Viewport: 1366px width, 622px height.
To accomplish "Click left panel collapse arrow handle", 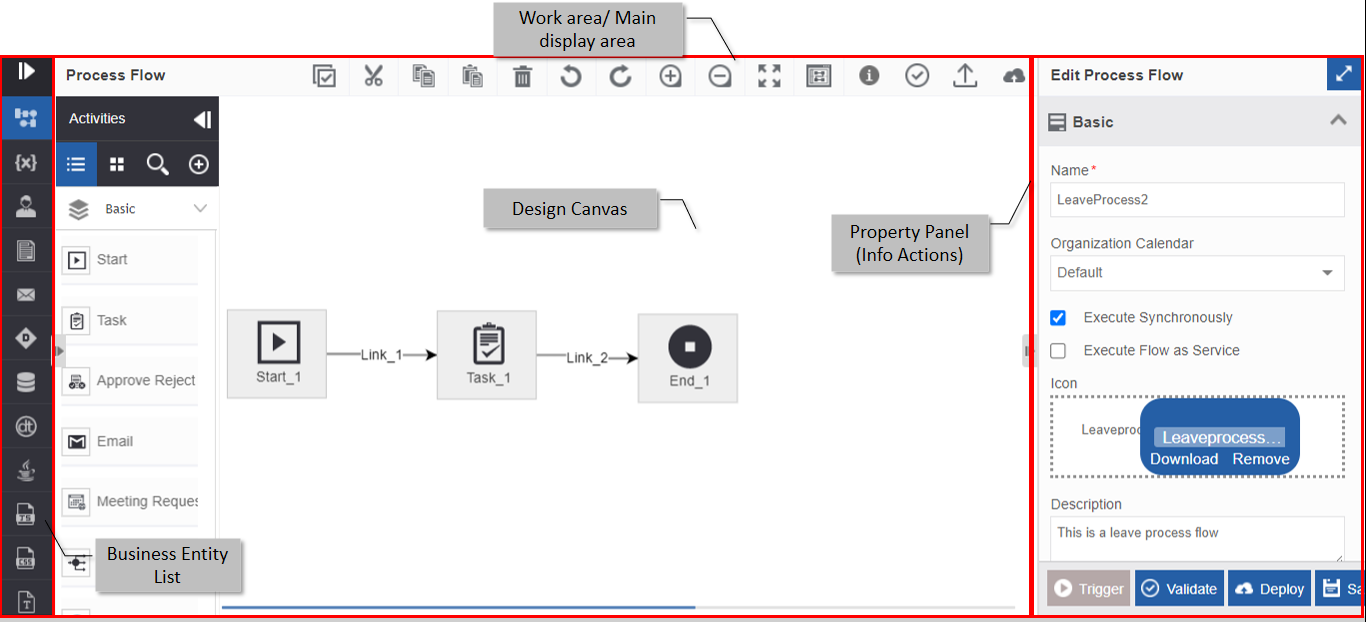I will click(x=58, y=351).
